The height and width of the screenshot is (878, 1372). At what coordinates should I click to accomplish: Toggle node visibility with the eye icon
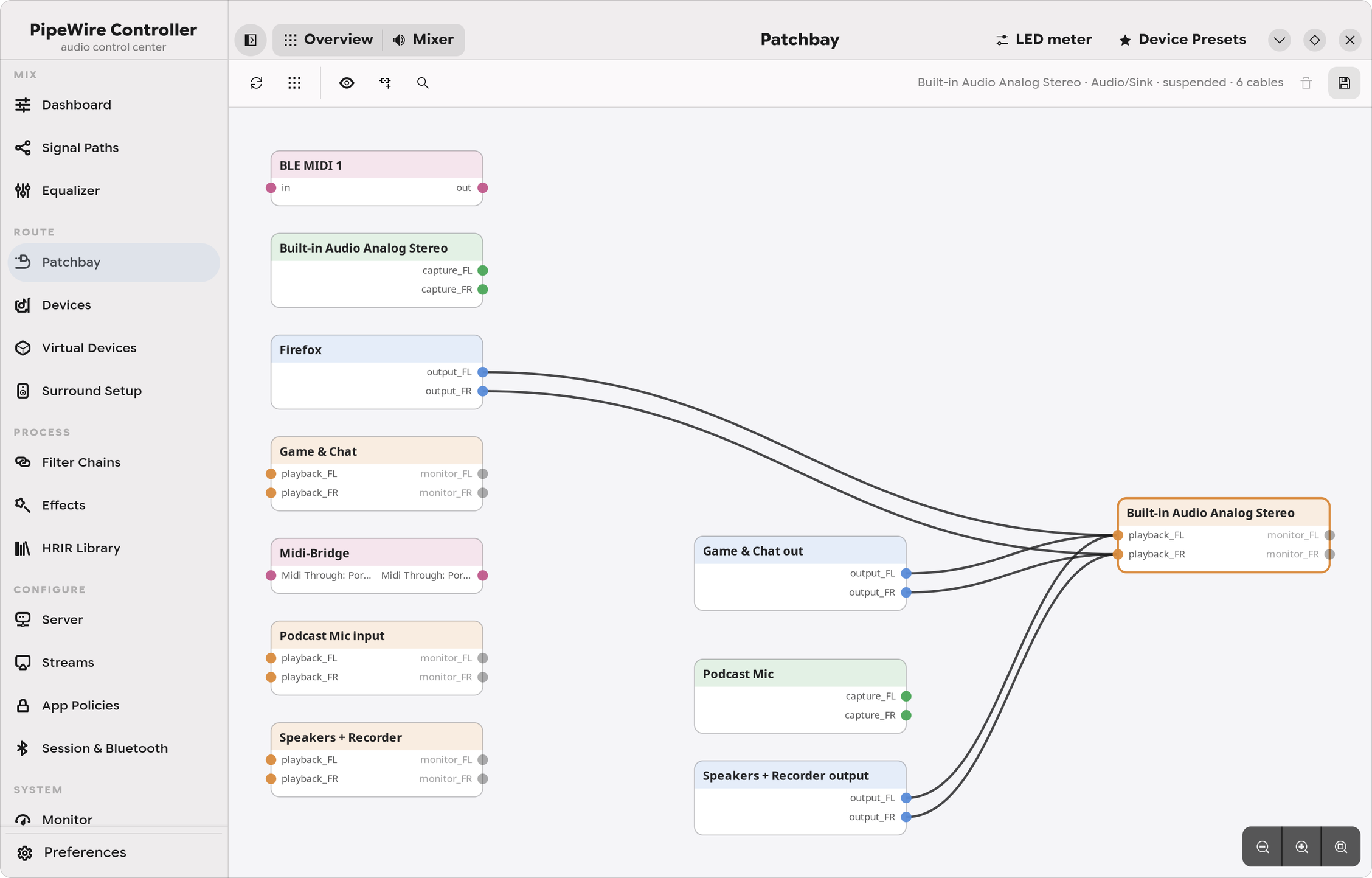[x=347, y=83]
